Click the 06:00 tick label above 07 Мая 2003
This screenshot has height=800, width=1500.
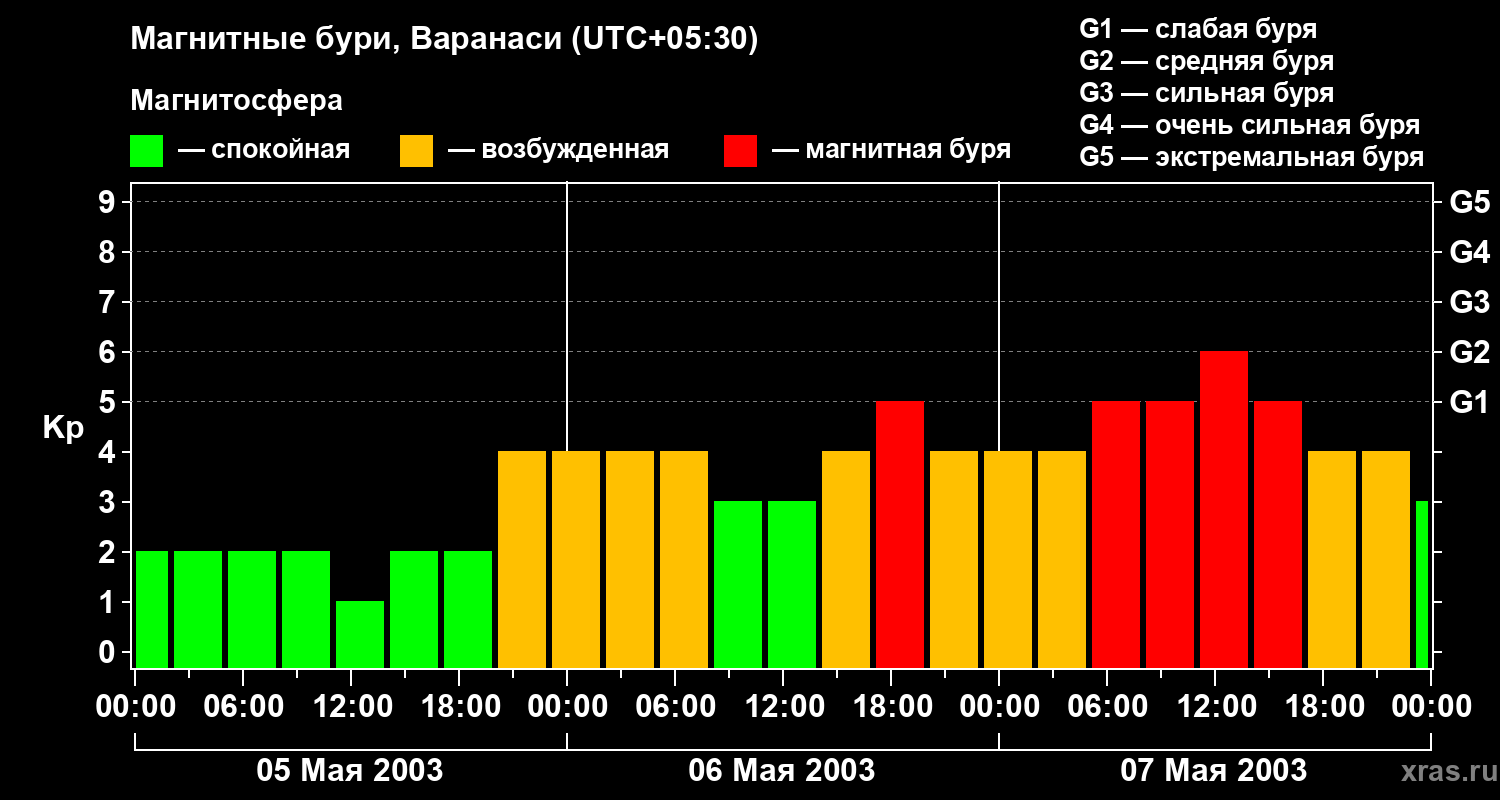(x=1106, y=707)
